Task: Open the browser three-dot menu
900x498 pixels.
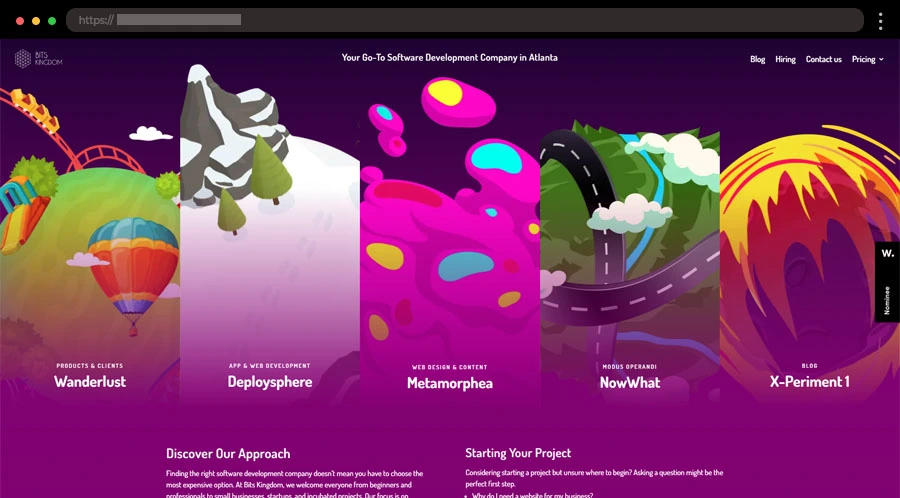Action: (x=880, y=20)
